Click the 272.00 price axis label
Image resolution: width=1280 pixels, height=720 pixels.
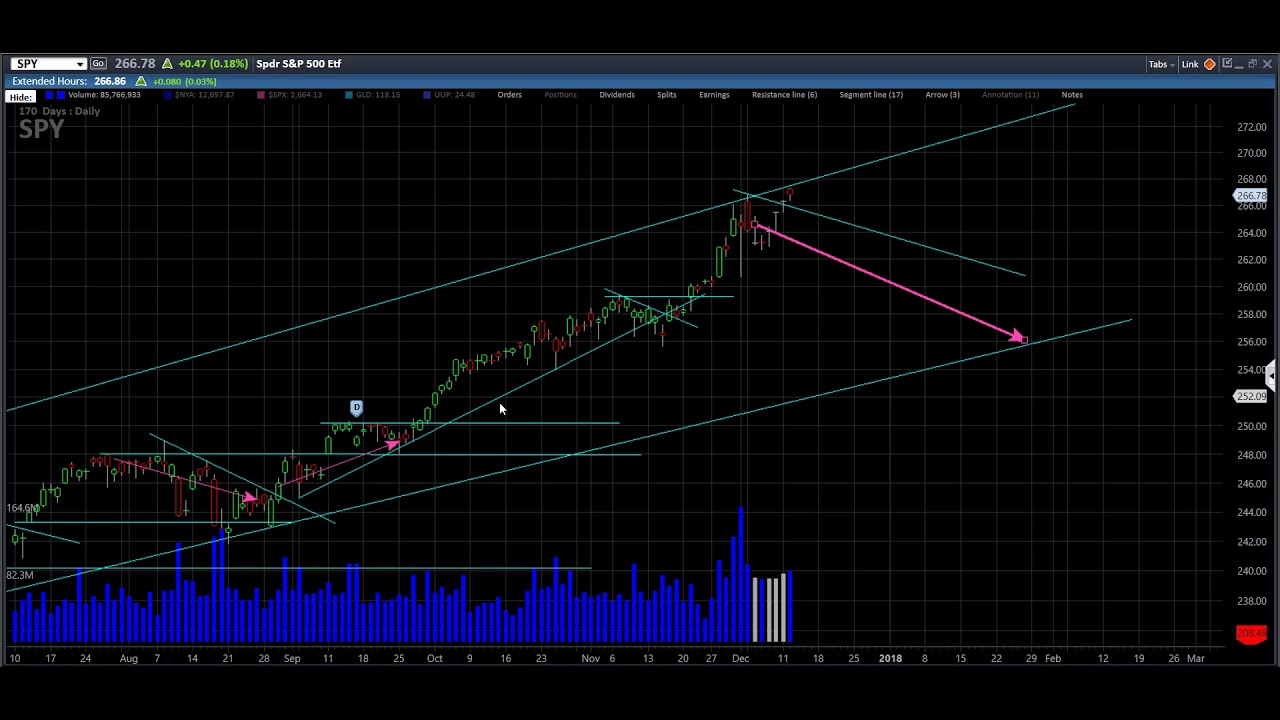(1251, 127)
